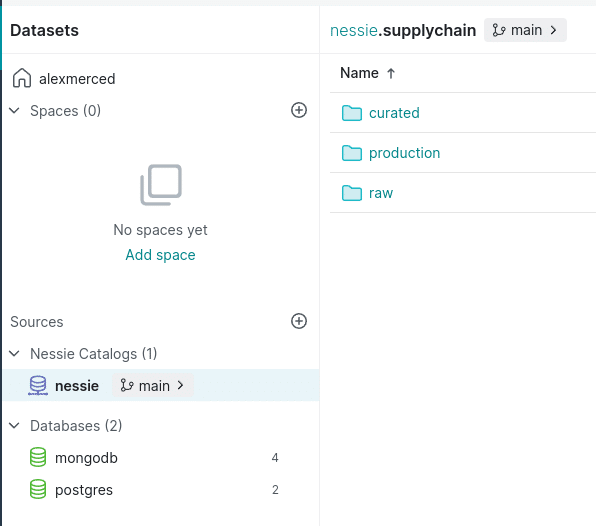This screenshot has width=596, height=526.
Task: Open main branch selector beside nessie source
Action: tap(153, 385)
